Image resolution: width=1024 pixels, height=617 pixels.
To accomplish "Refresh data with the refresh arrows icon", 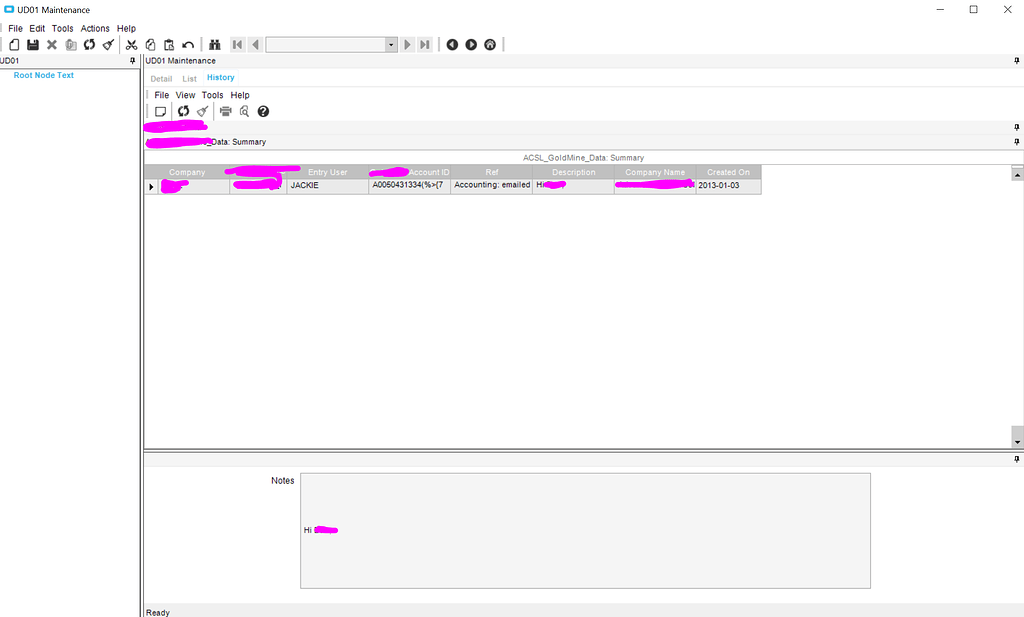I will (x=89, y=44).
